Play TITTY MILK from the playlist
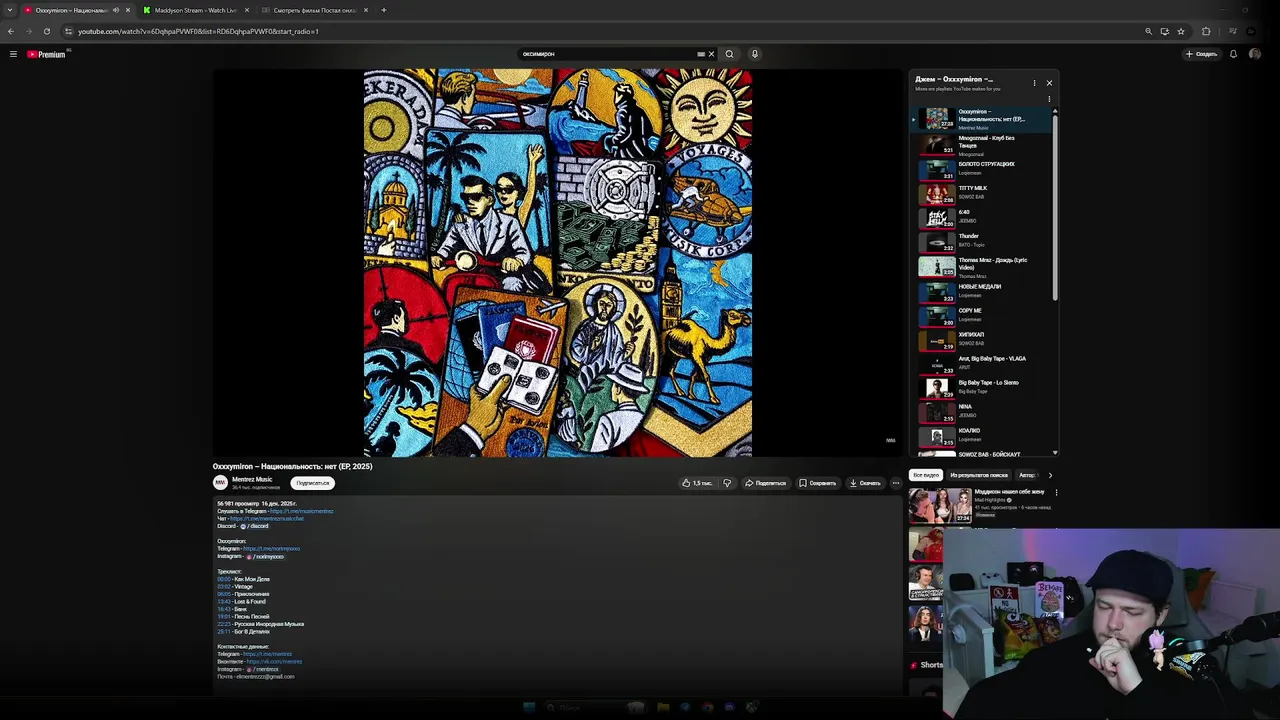 [980, 193]
